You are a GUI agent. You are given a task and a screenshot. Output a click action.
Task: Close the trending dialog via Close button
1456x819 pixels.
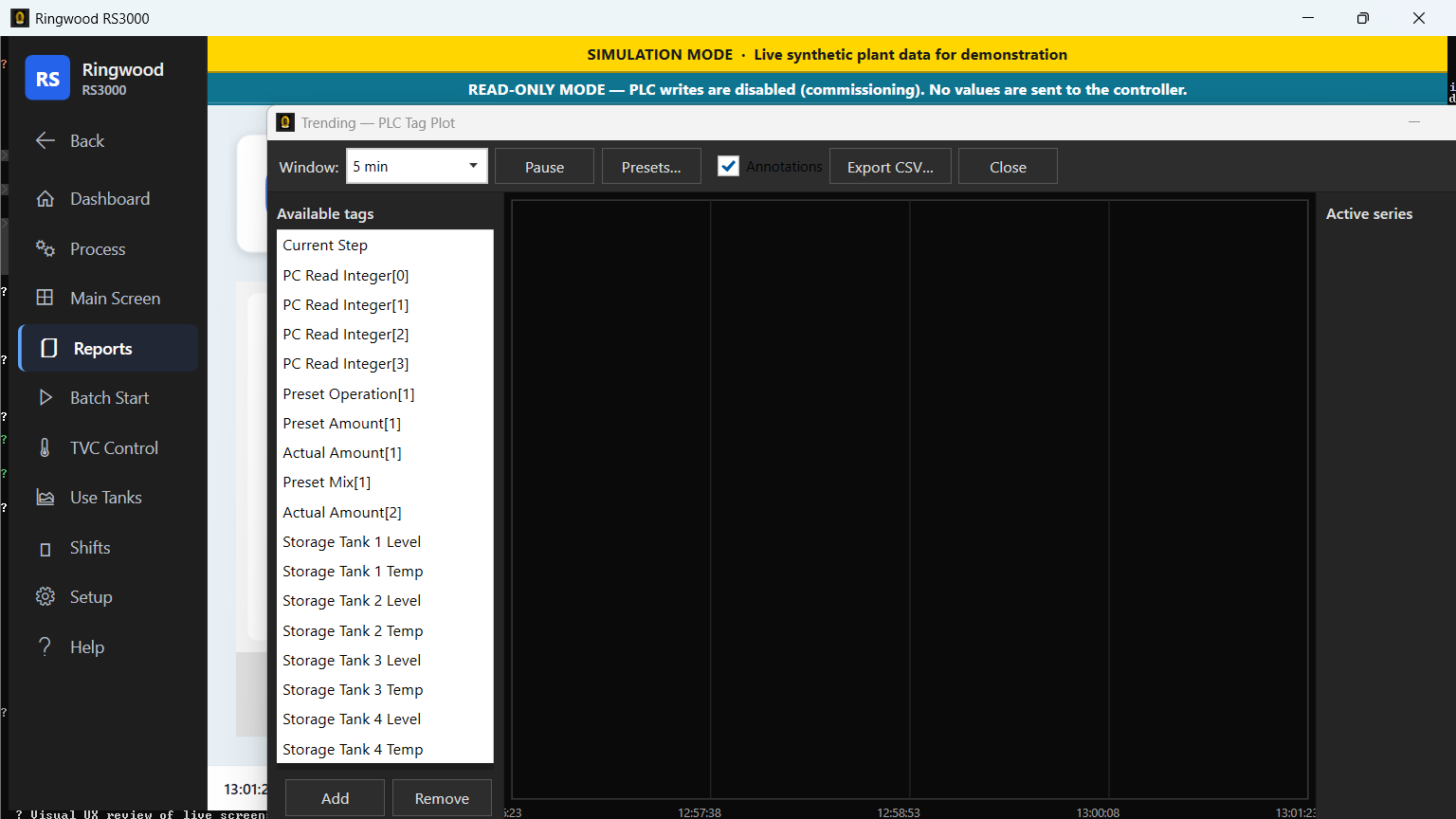click(1008, 166)
